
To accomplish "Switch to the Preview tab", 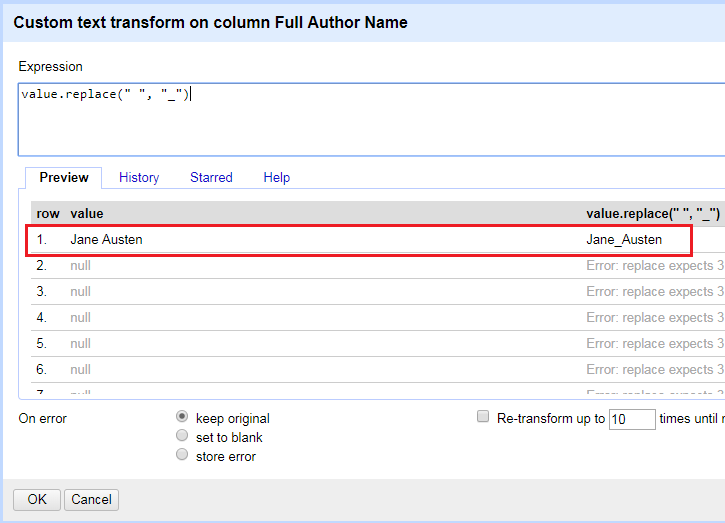I will [x=64, y=178].
